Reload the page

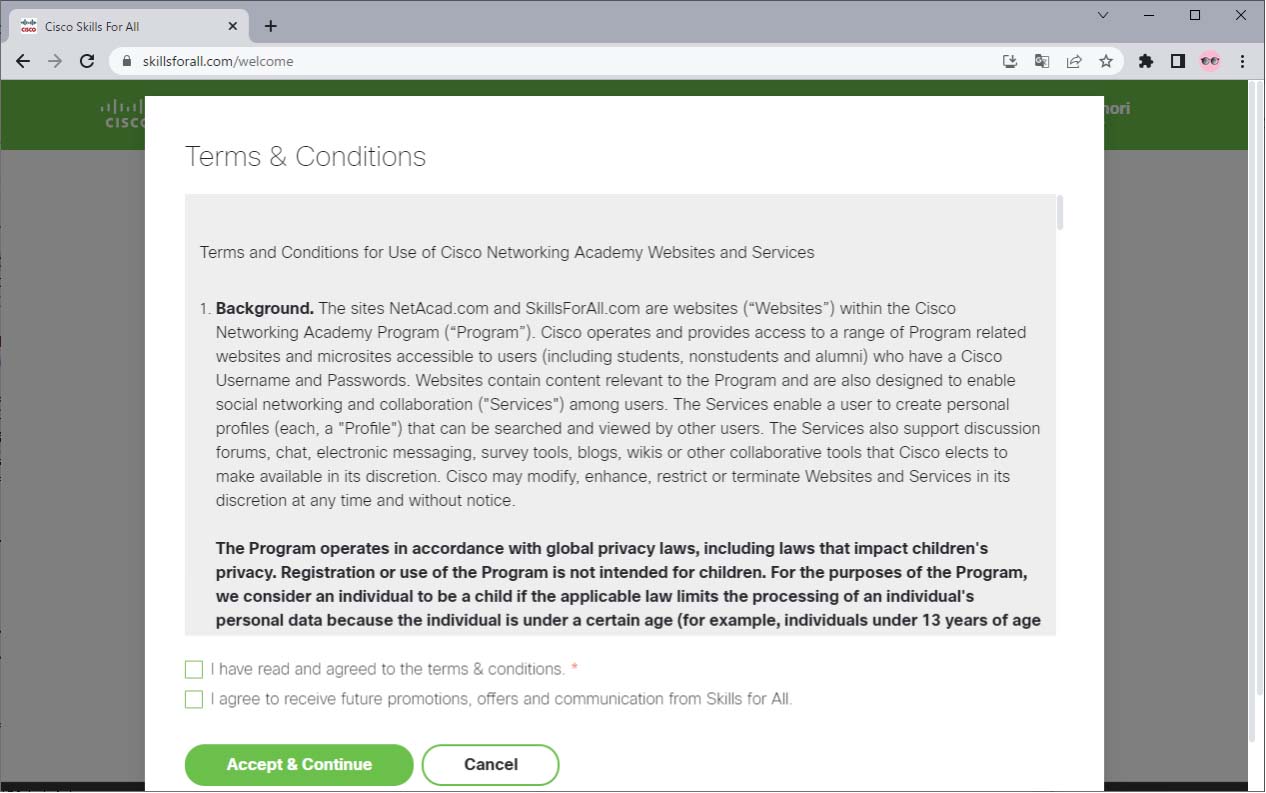pos(87,61)
